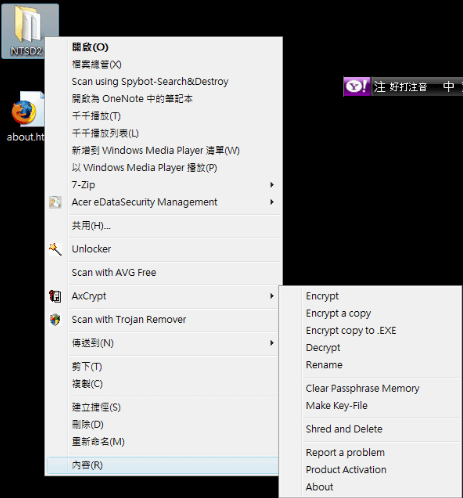
Task: Choose Rename in AxCrypt submenu
Action: 370,365
